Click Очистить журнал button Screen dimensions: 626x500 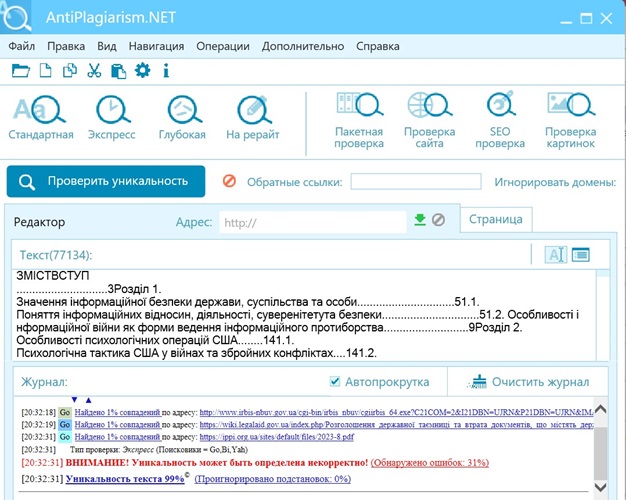coord(529,382)
